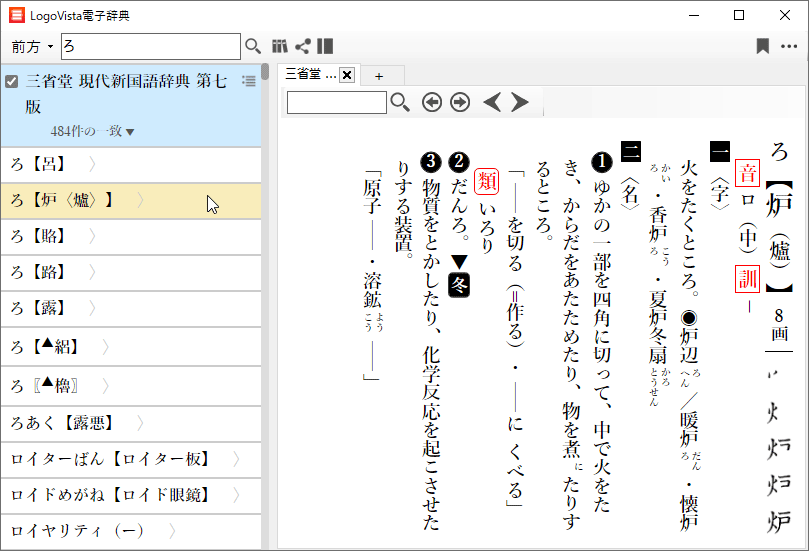Viewport: 809px width, 551px height.
Task: Go to previous entry with left chevron
Action: [x=491, y=102]
